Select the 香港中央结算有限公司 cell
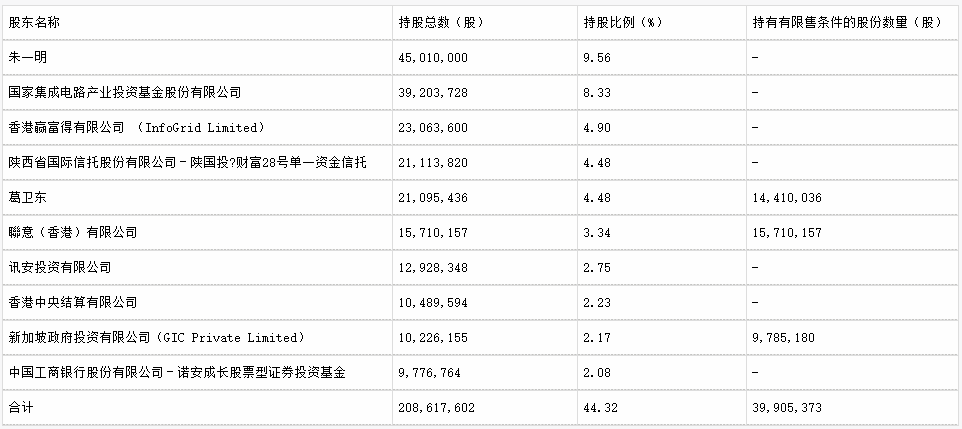The height and width of the screenshot is (429, 962). 72,302
